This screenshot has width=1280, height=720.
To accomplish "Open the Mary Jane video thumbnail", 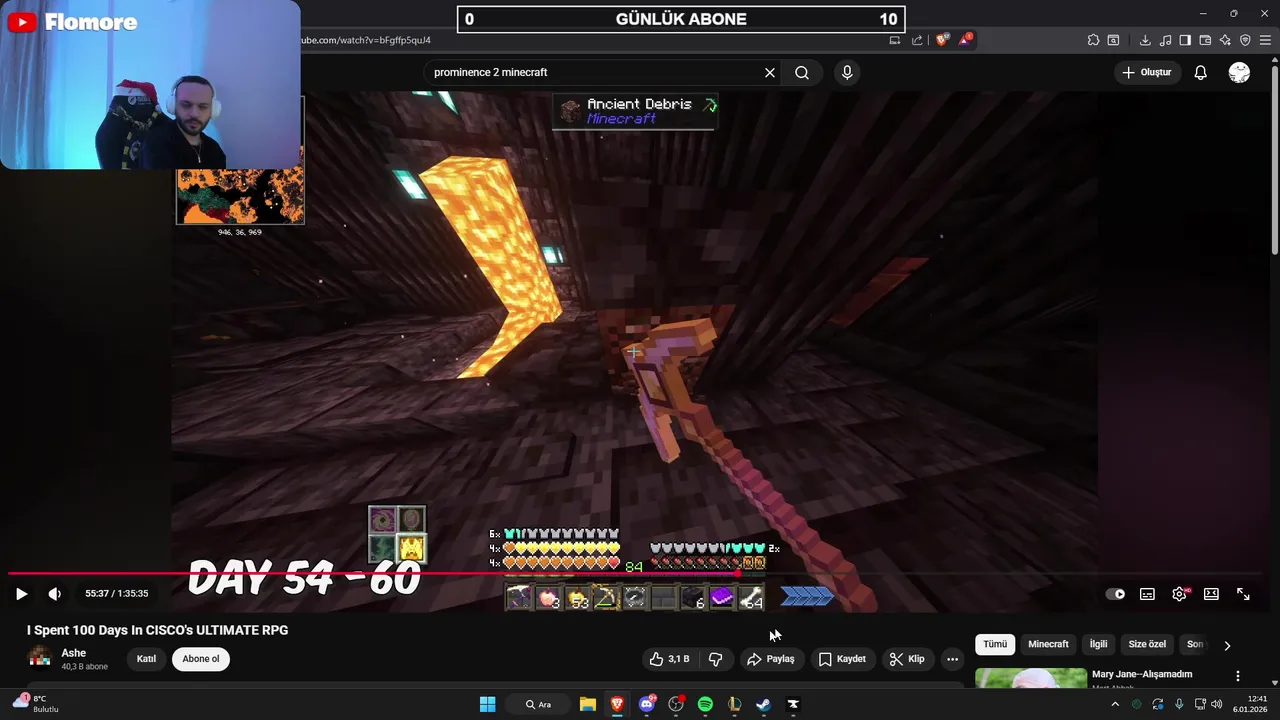I will (1031, 678).
